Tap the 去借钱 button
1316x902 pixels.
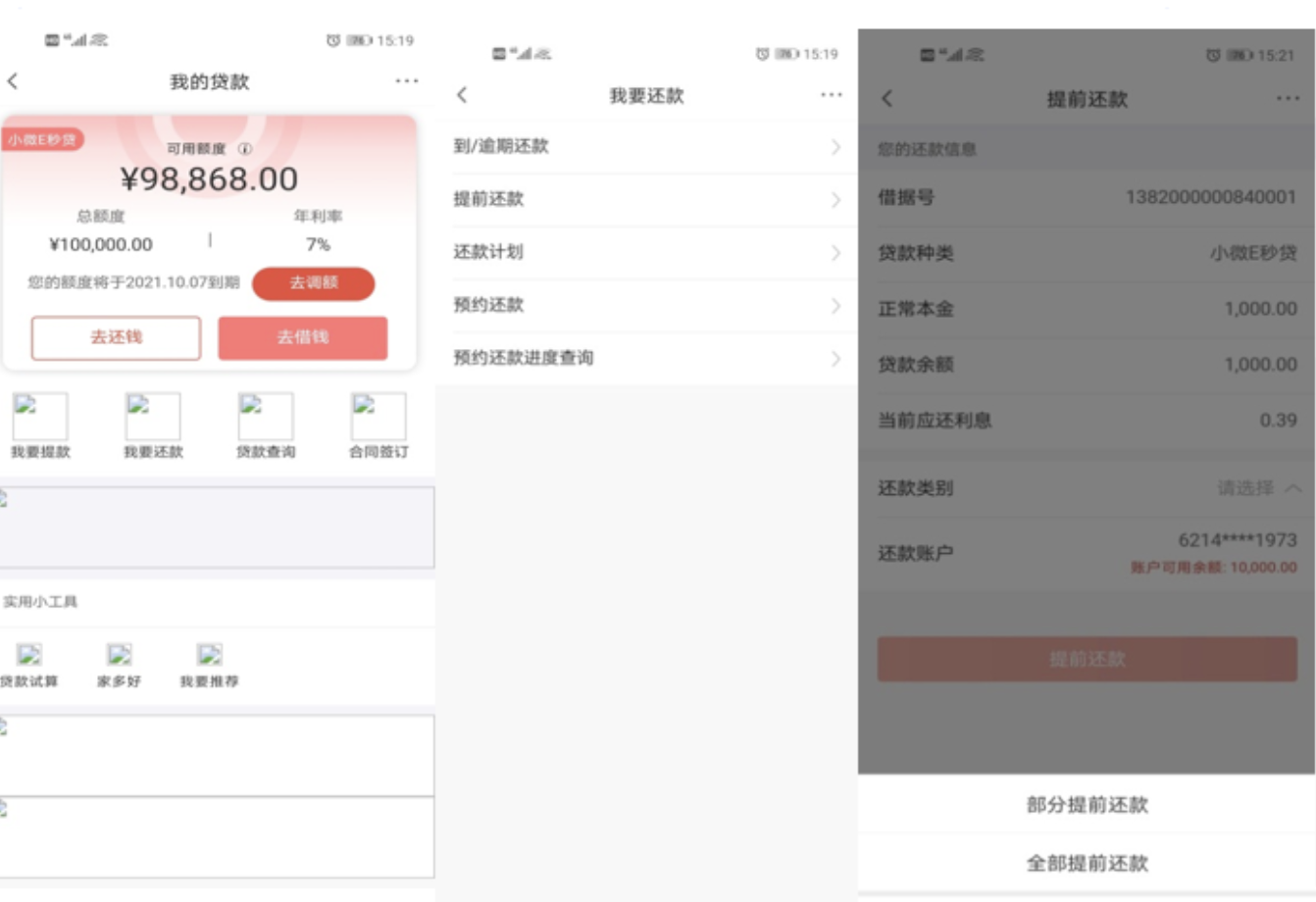[303, 337]
